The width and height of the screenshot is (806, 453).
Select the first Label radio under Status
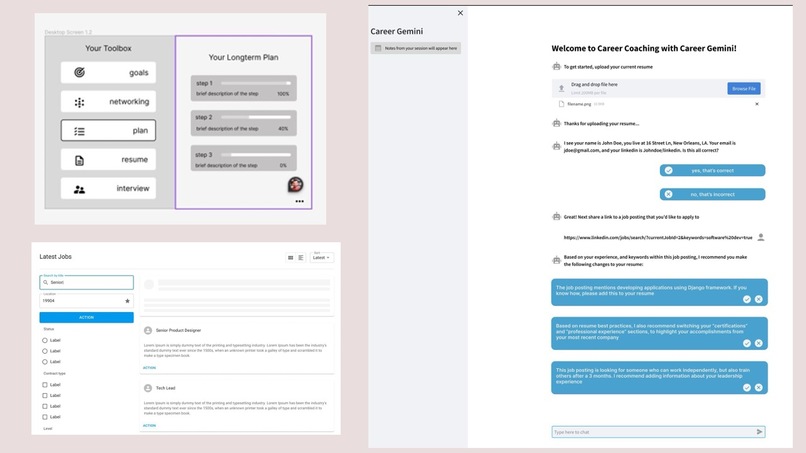click(x=45, y=340)
